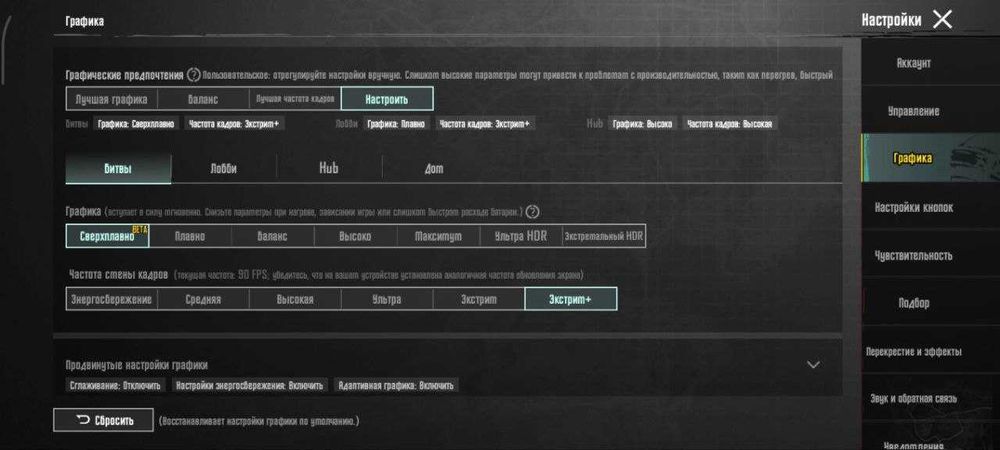The image size is (1000, 450).
Task: Click Сбросить reset button
Action: 103,420
